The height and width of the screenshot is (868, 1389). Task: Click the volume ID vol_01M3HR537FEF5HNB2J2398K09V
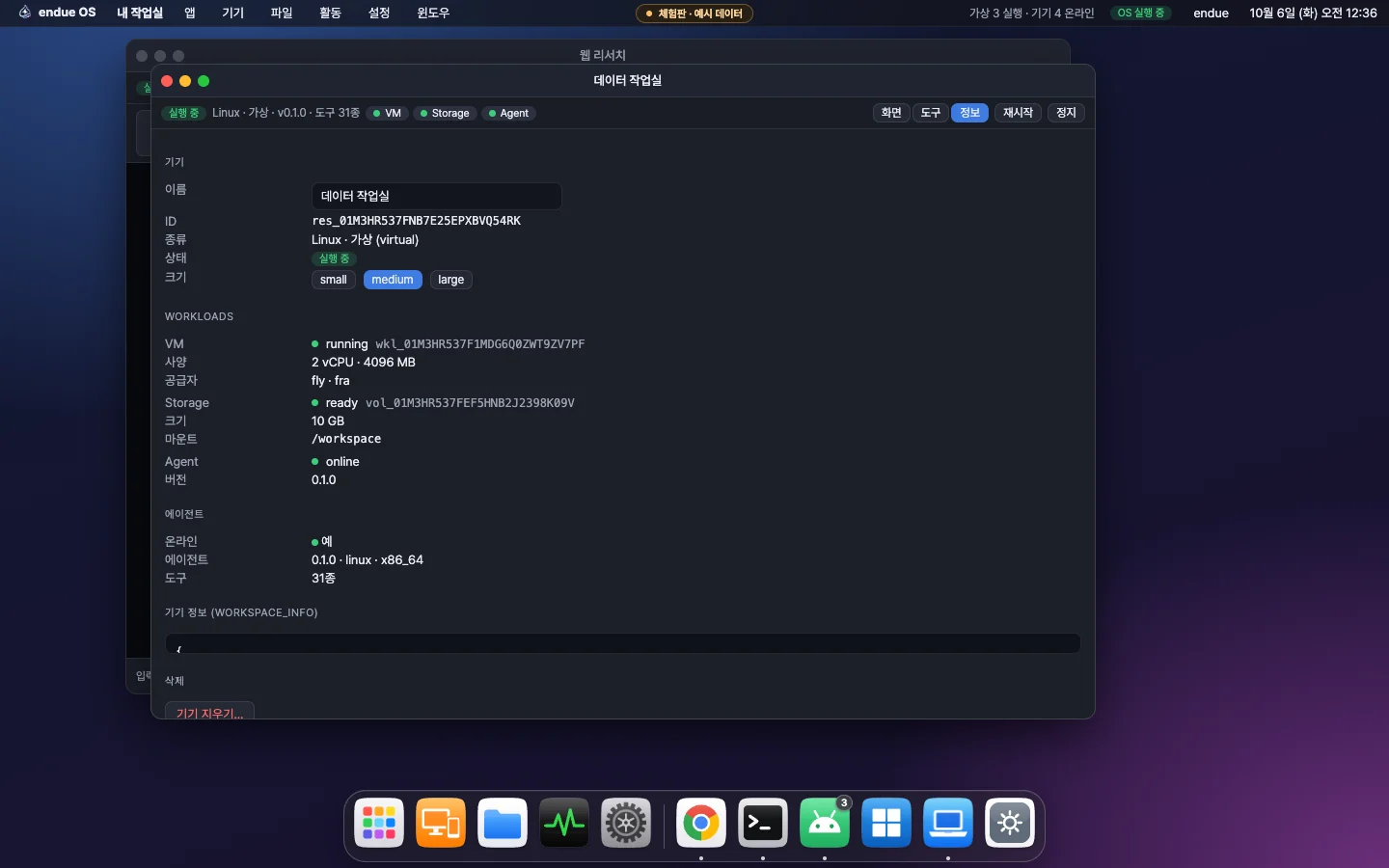point(470,403)
